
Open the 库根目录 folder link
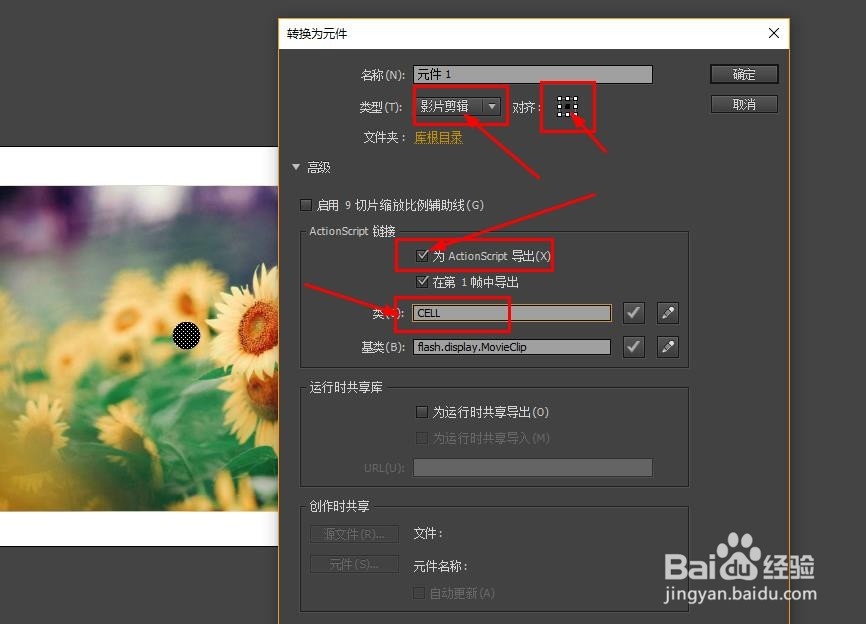(438, 137)
